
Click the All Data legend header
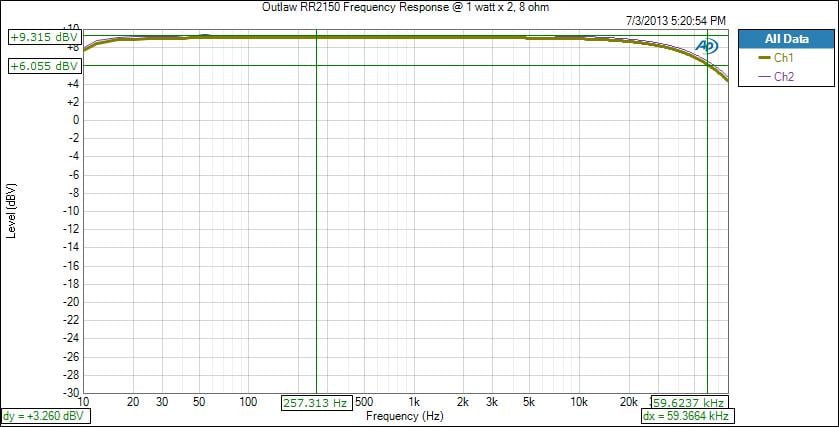point(786,39)
